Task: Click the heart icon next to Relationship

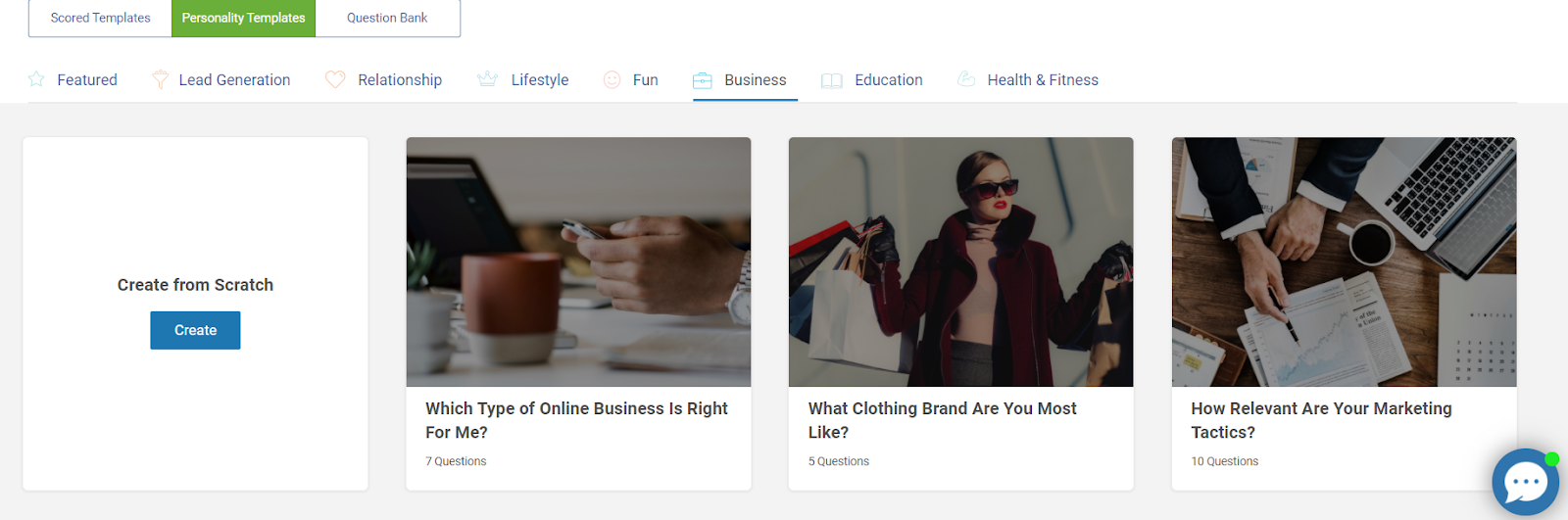Action: (x=335, y=79)
